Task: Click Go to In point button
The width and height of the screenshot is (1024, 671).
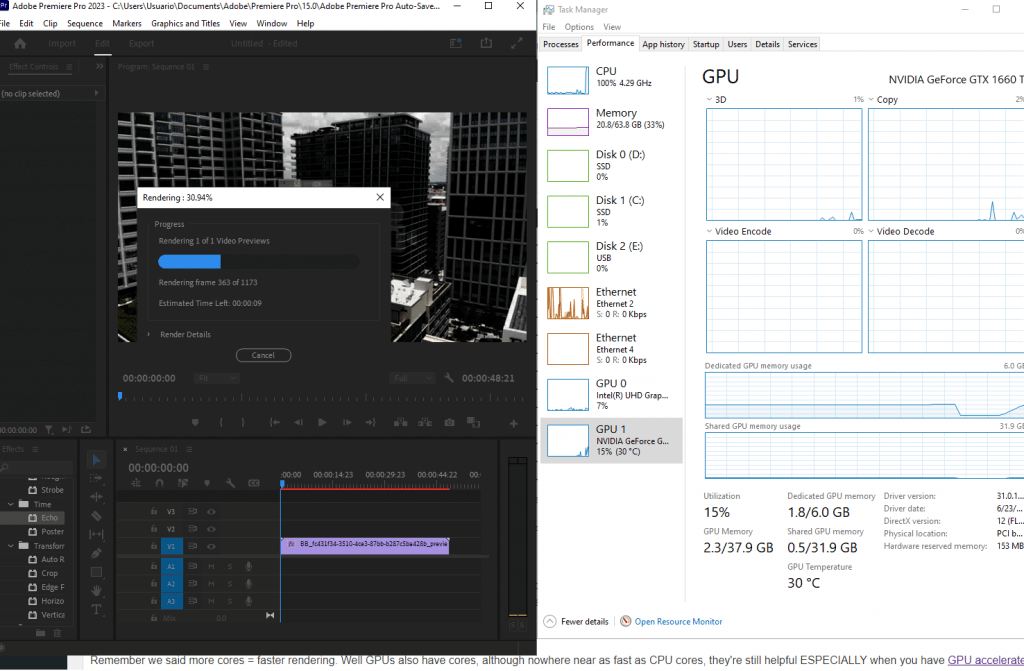Action: [274, 423]
